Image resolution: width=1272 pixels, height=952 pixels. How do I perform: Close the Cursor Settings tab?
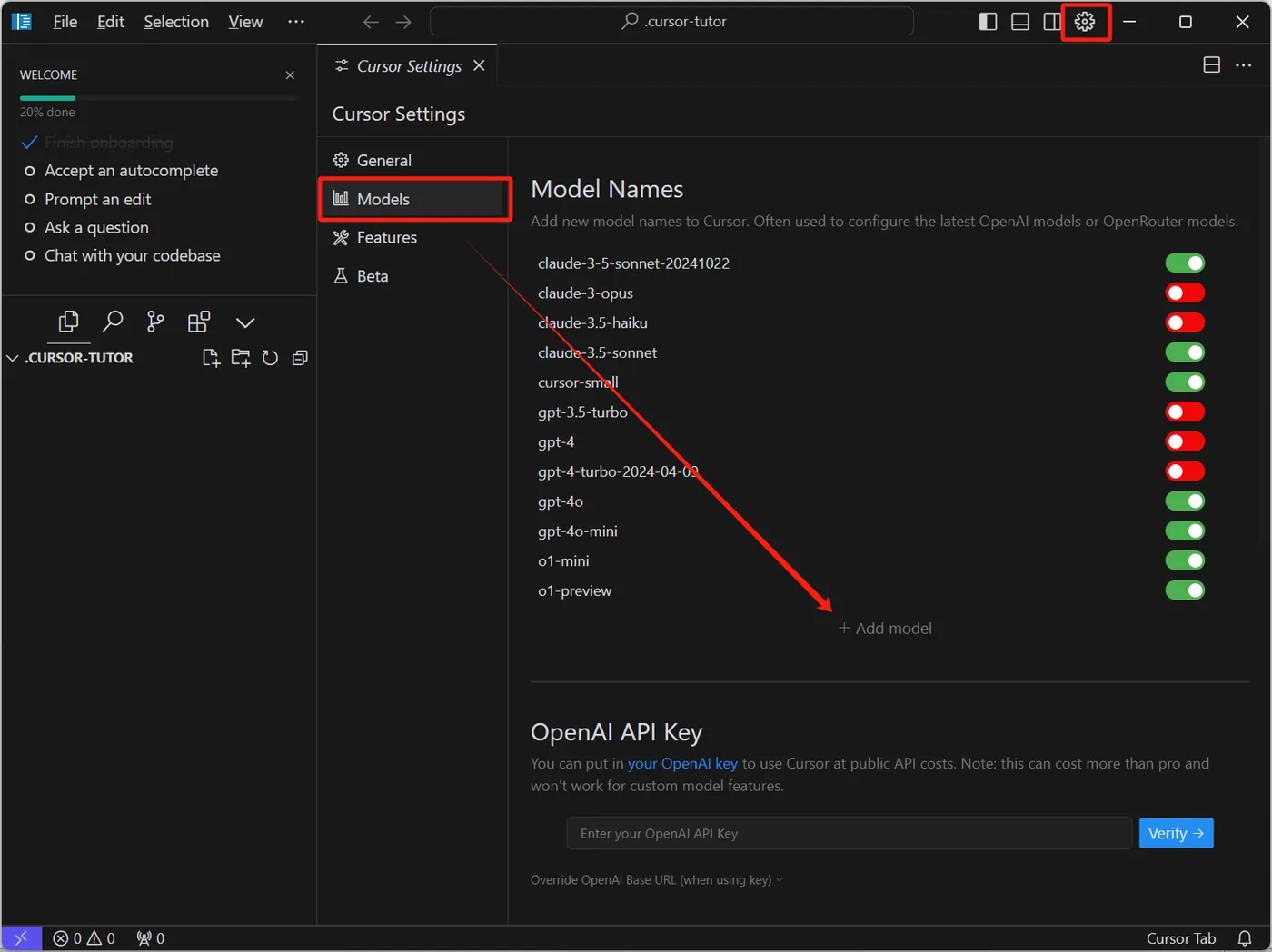tap(479, 66)
